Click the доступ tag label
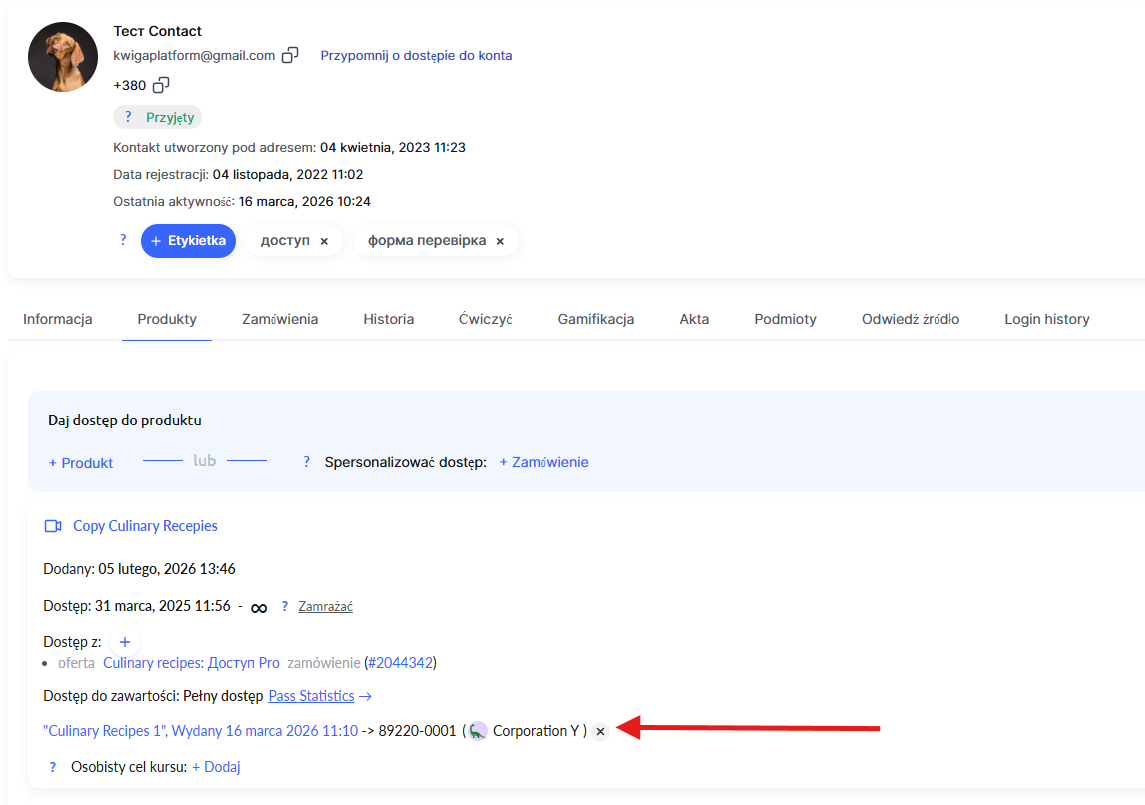1145x805 pixels. point(286,240)
